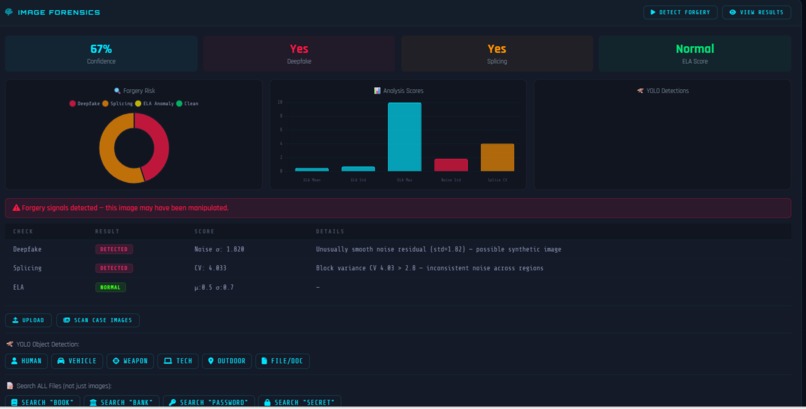Click the Check column header
Screen dimensions: 806x409
(23, 232)
